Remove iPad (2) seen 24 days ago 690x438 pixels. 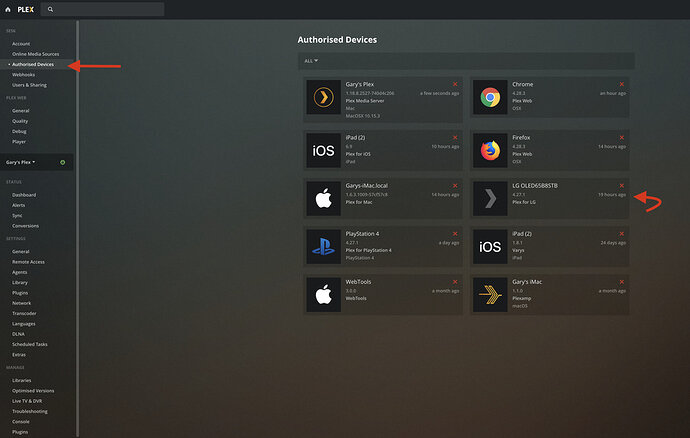[x=622, y=234]
